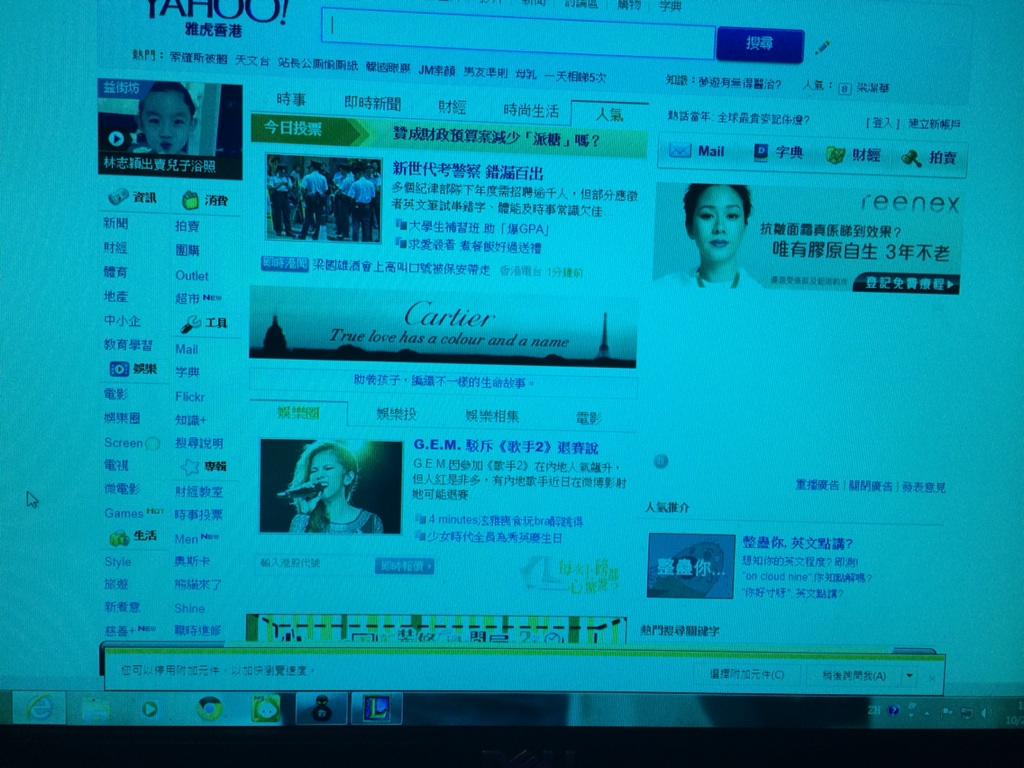Open headline 新世代考警察 錯漏百出
Screen dimensions: 1024x768
click(468, 172)
